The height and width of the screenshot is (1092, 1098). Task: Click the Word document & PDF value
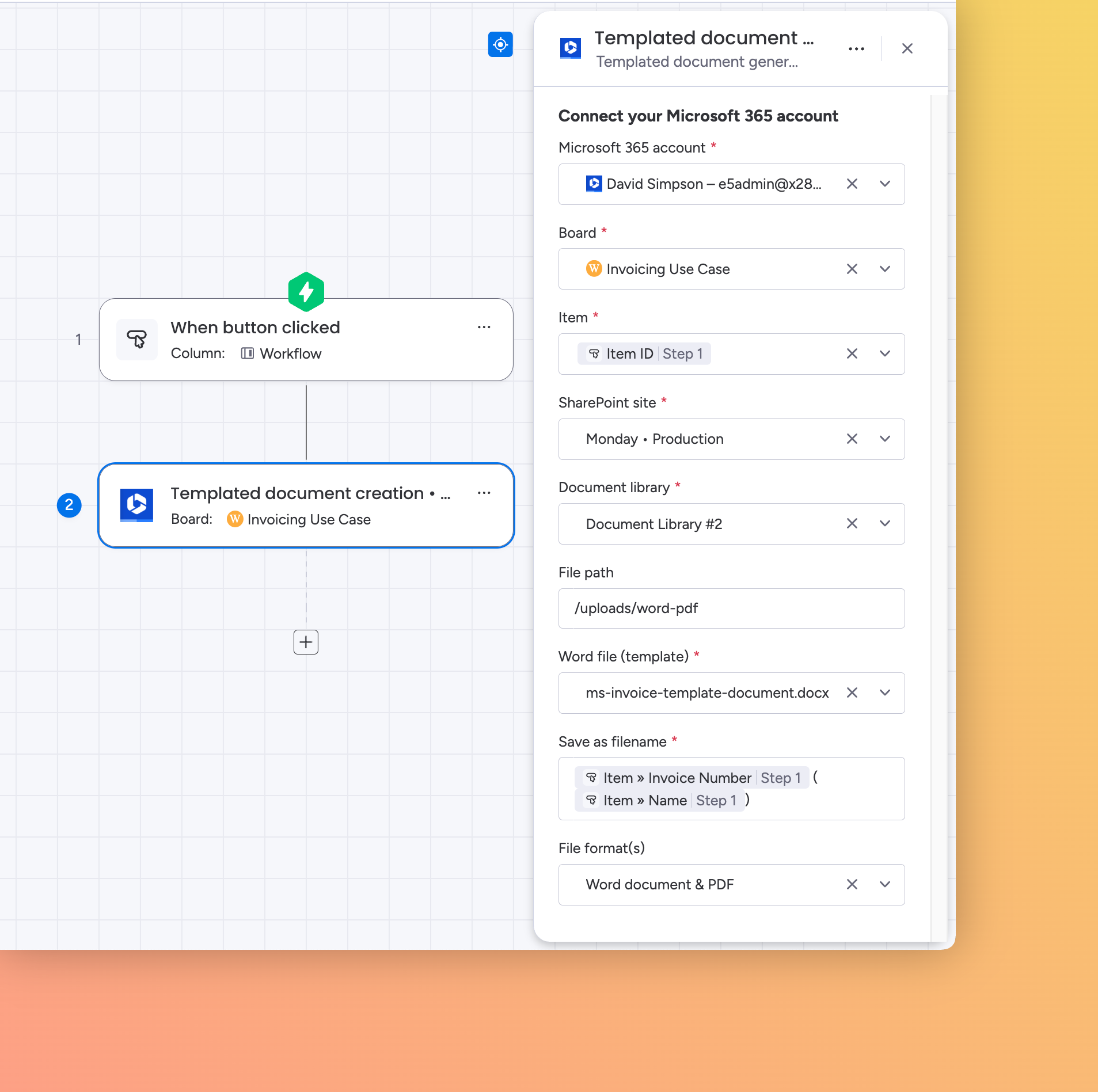660,884
